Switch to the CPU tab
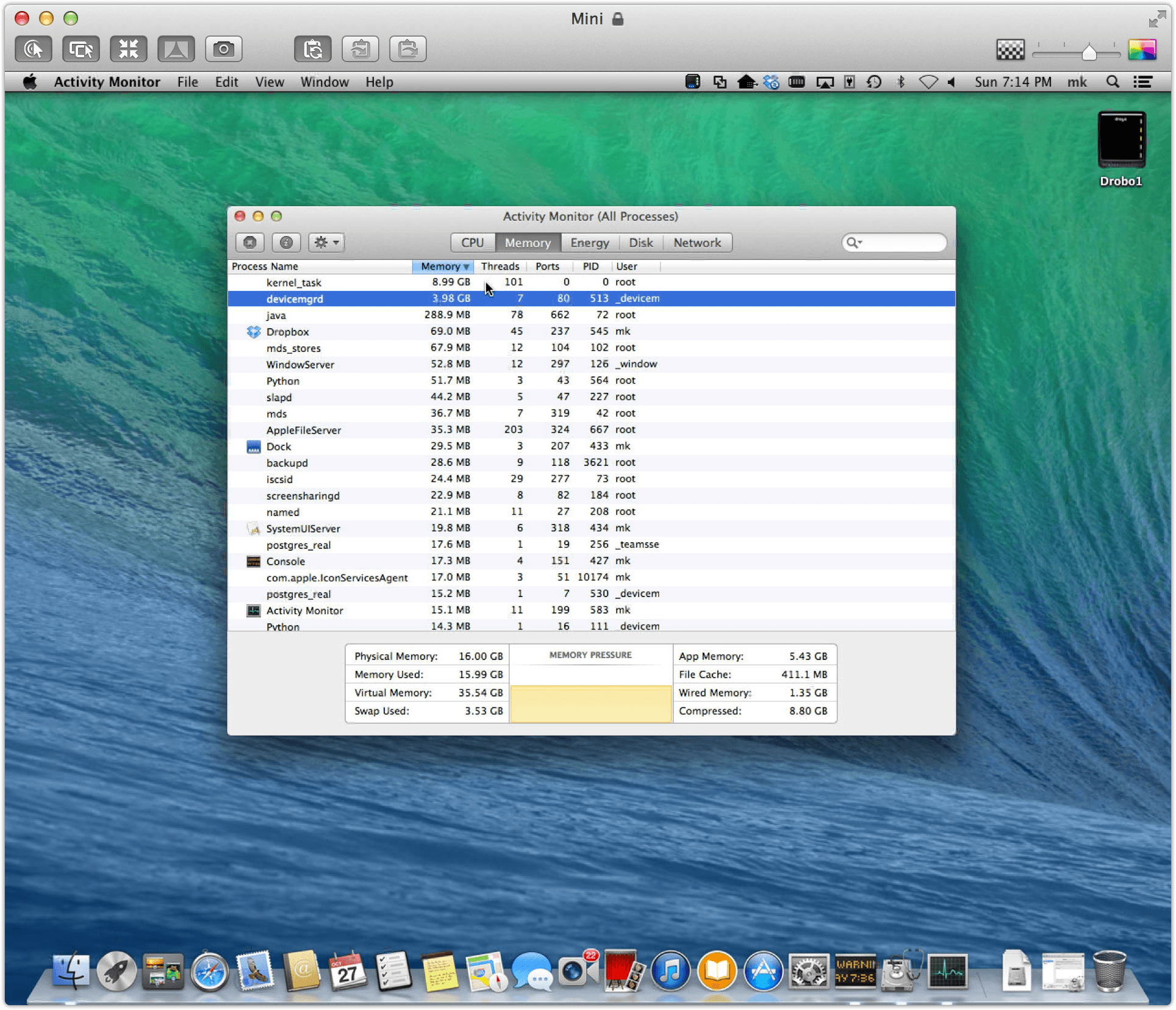Screen dimensions: 1176x1010 pos(473,243)
